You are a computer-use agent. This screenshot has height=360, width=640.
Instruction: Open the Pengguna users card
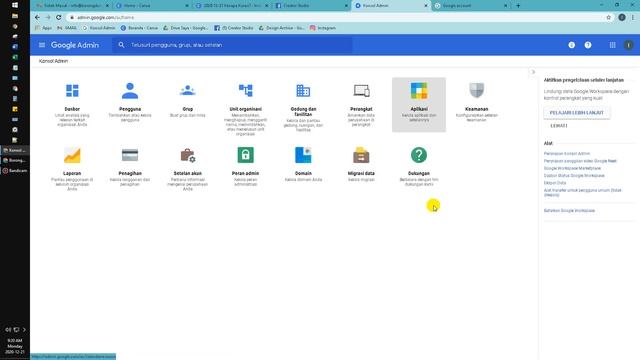click(130, 104)
